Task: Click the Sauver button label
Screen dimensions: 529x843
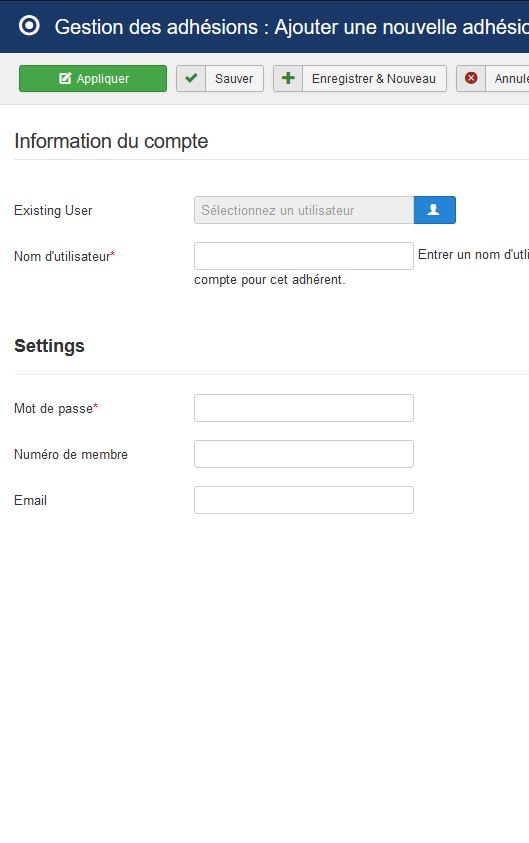Action: pyautogui.click(x=234, y=78)
